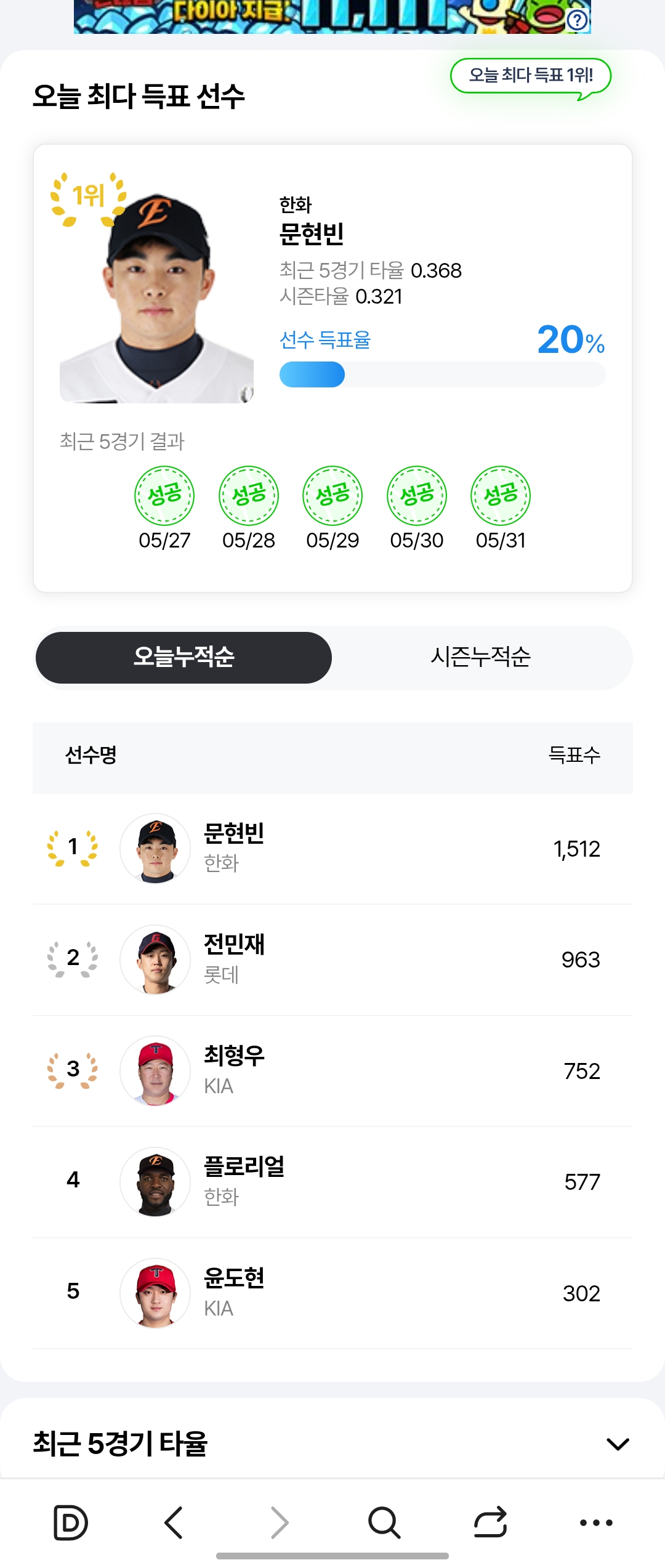Open 윤도현 KIA player row
The image size is (665, 1568).
332,1293
